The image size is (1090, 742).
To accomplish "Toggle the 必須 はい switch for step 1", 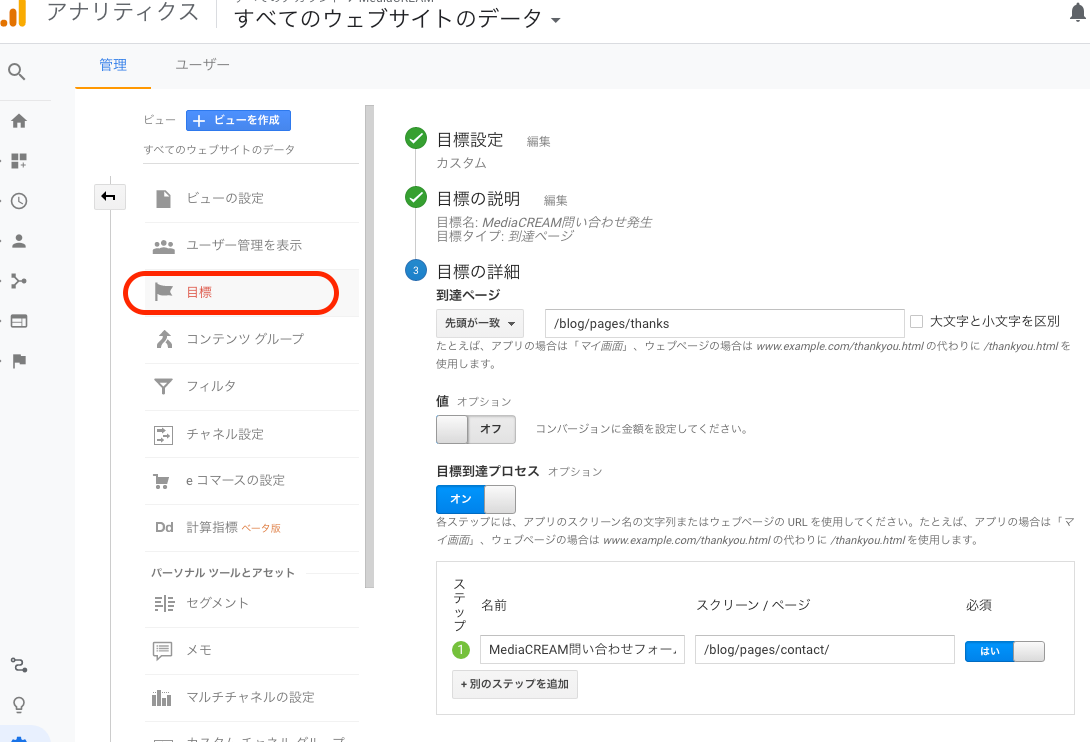I will (x=1004, y=651).
